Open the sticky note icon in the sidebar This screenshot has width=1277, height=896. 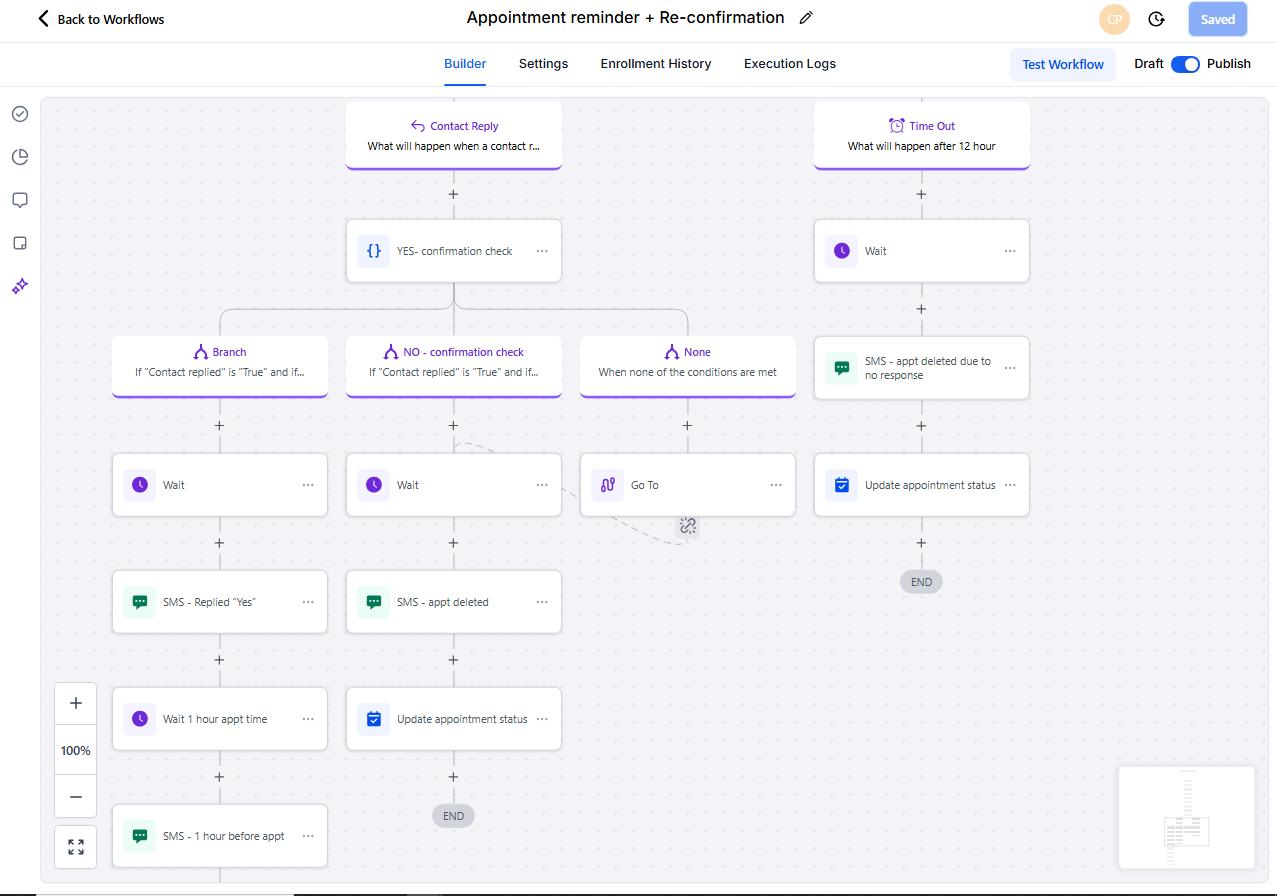click(x=20, y=243)
